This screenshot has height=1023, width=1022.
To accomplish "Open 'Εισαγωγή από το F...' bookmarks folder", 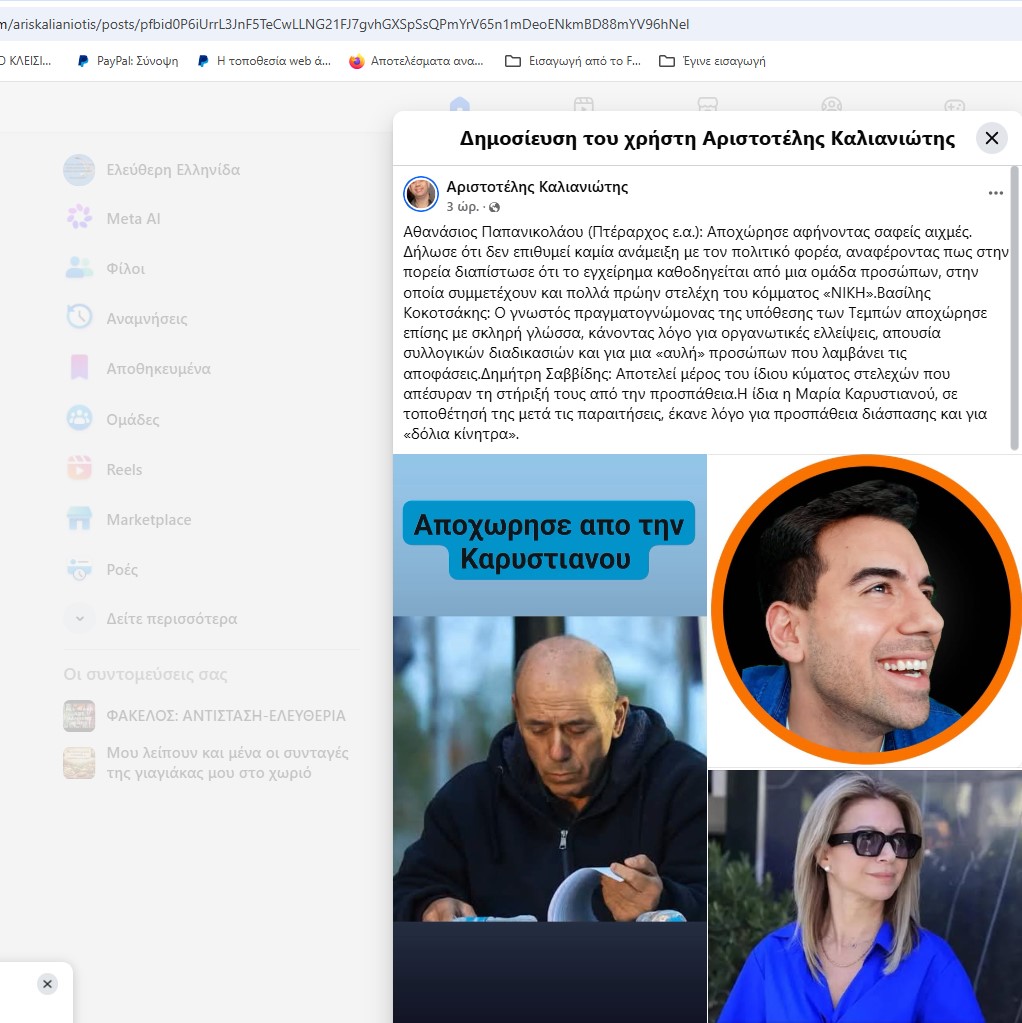I will click(573, 61).
